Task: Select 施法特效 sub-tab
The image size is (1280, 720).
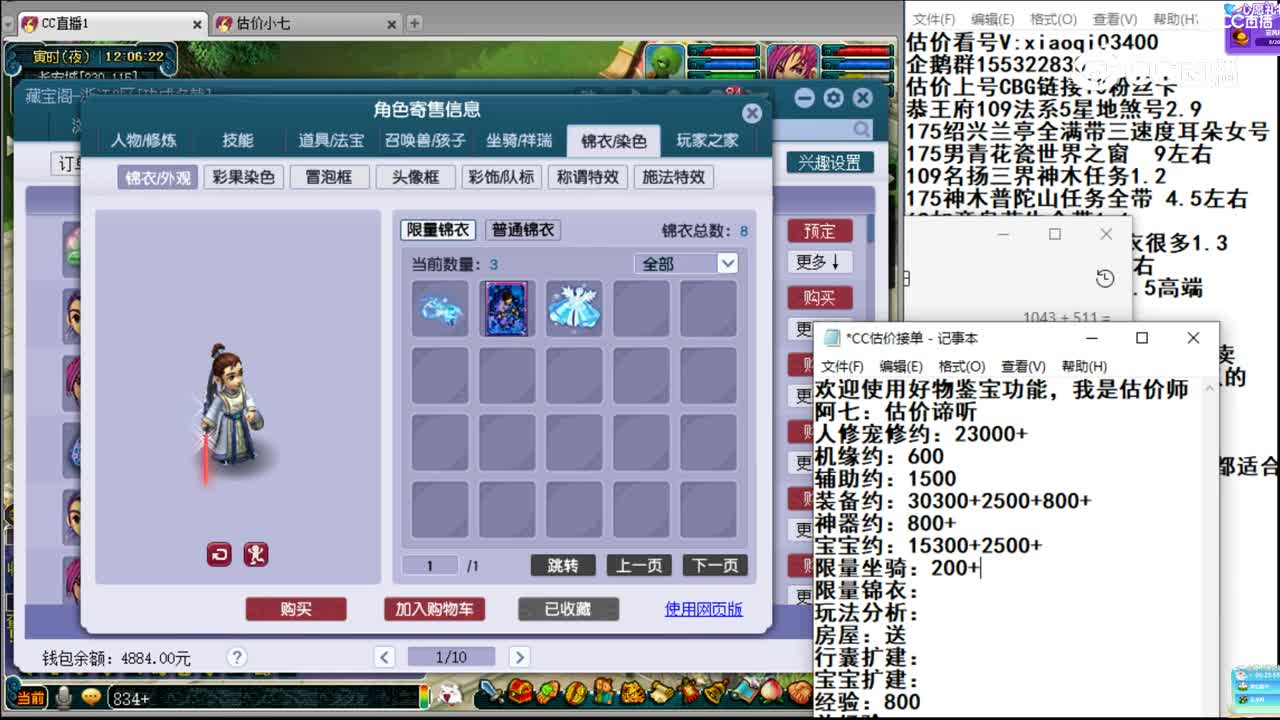Action: click(674, 177)
